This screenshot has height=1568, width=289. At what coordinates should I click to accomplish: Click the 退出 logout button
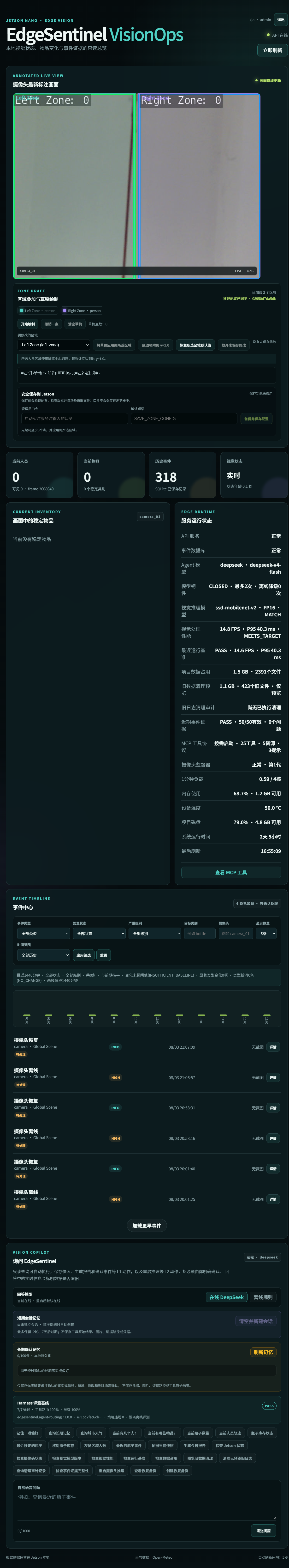coord(280,19)
